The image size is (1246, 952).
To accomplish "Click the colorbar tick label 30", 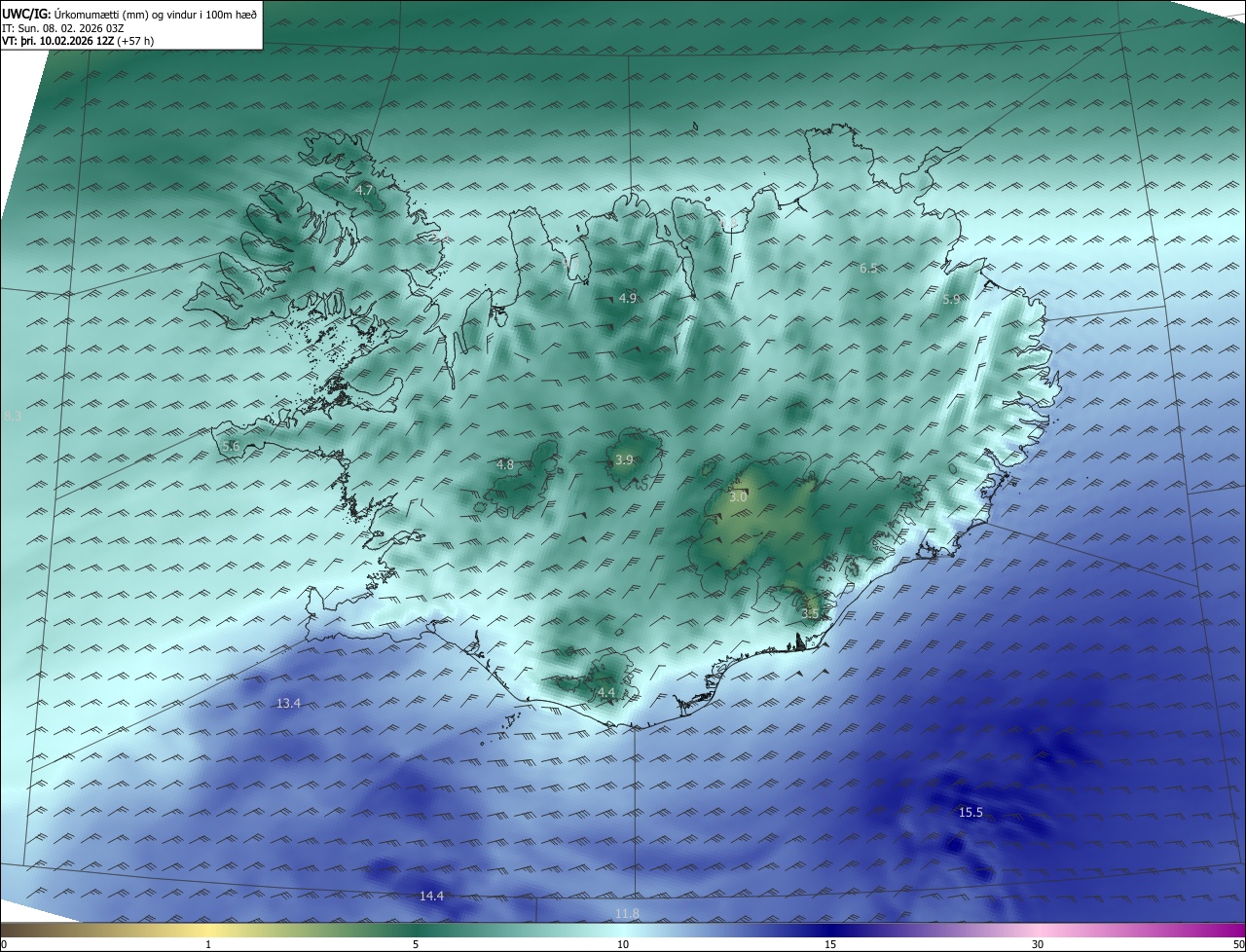I will tap(1038, 944).
